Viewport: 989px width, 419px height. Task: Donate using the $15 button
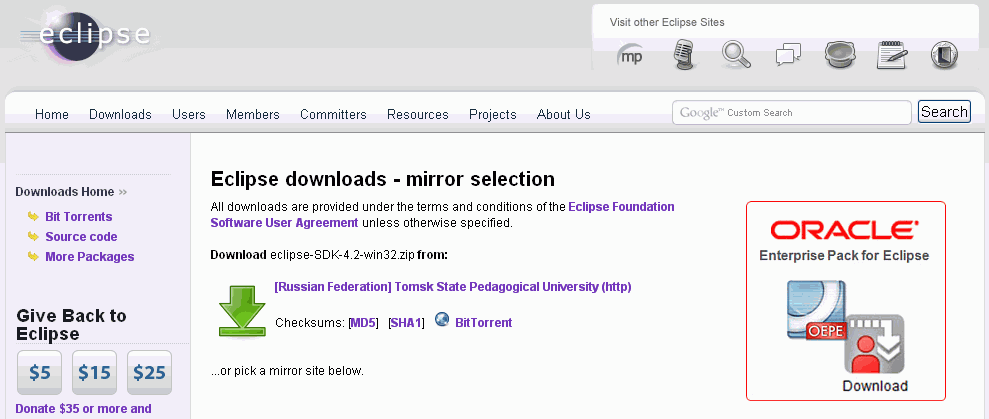[x=95, y=373]
